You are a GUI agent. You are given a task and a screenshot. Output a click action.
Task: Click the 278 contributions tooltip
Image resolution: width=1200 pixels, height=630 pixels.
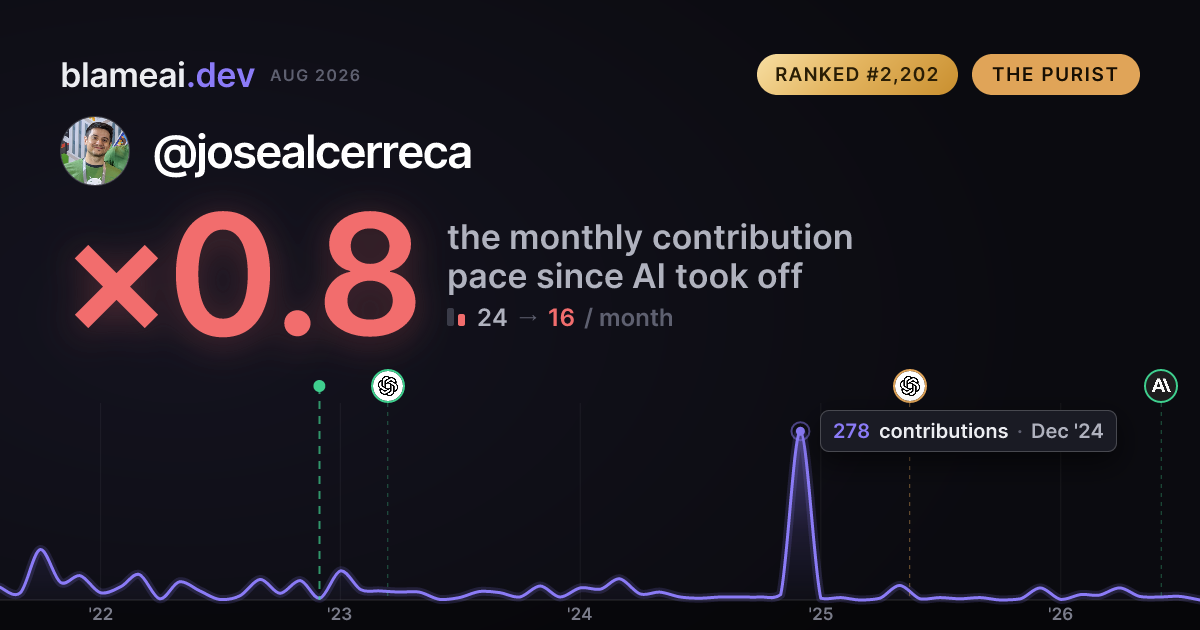pos(968,431)
